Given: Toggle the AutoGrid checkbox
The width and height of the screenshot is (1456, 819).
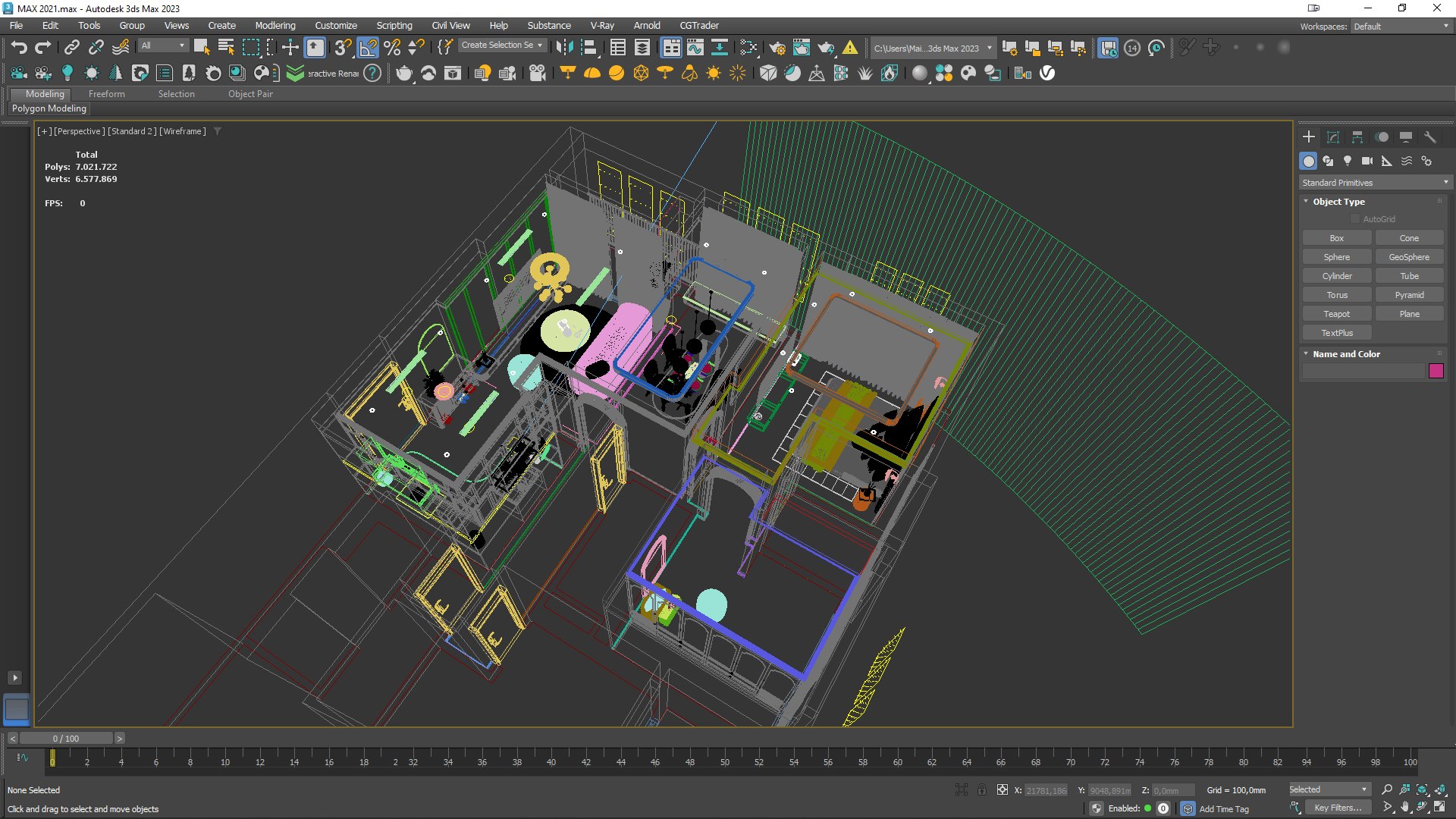Looking at the screenshot, I should coord(1355,219).
